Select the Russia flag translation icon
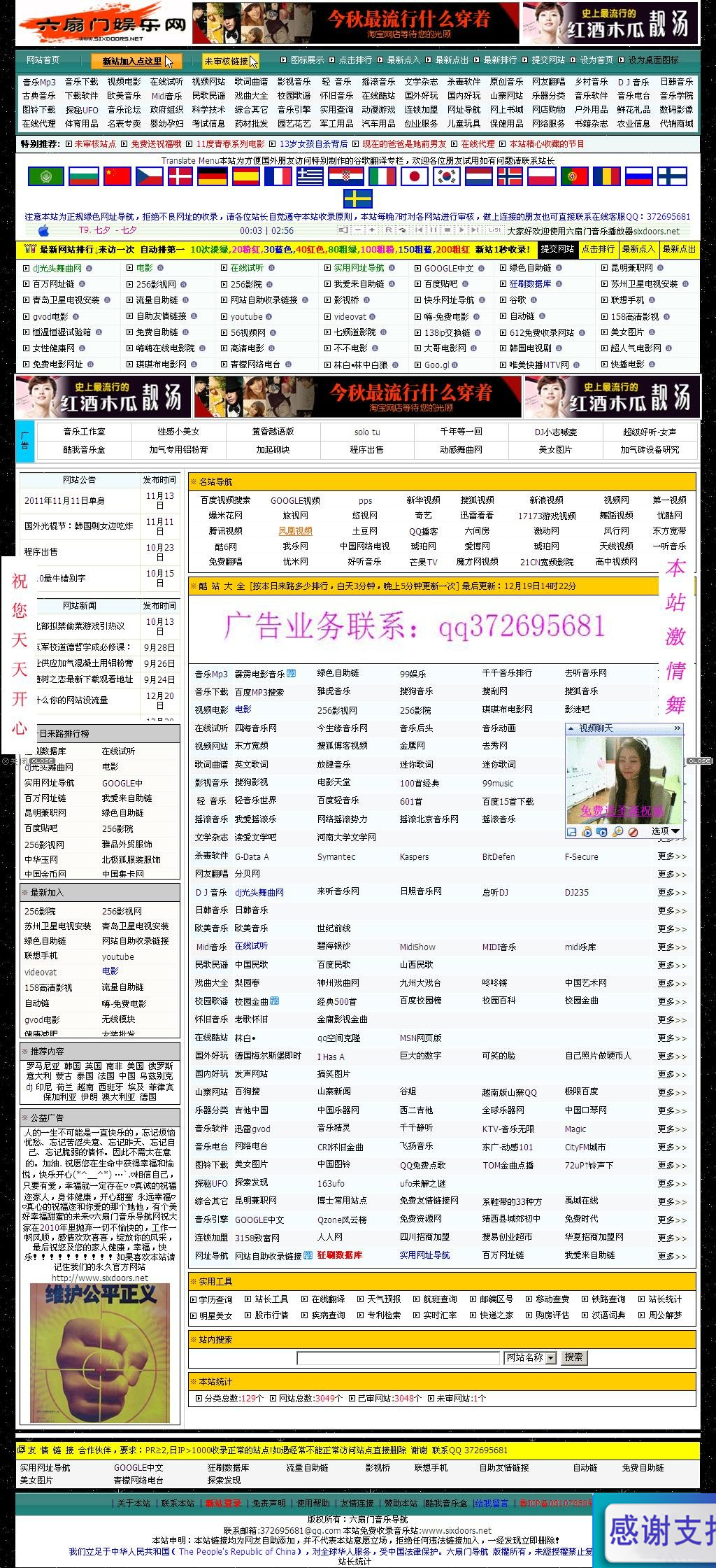The image size is (716, 1568). 638,176
